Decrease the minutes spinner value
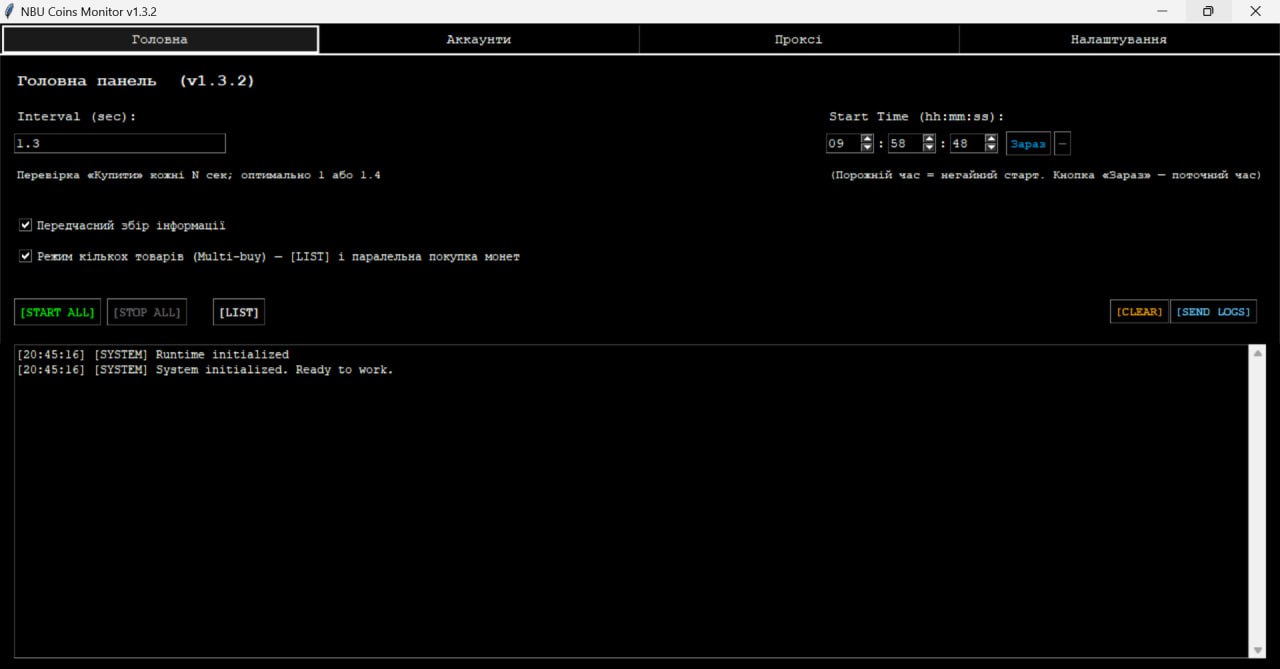1280x669 pixels. 929,148
